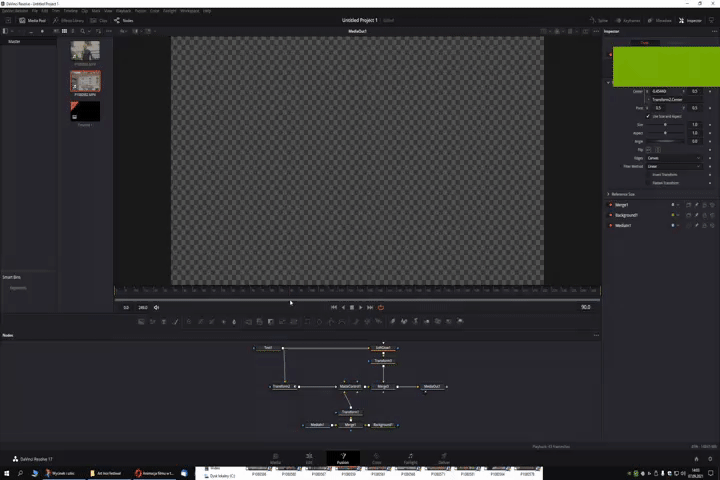The height and width of the screenshot is (480, 720).
Task: Select the MediaOut1 node
Action: [432, 386]
